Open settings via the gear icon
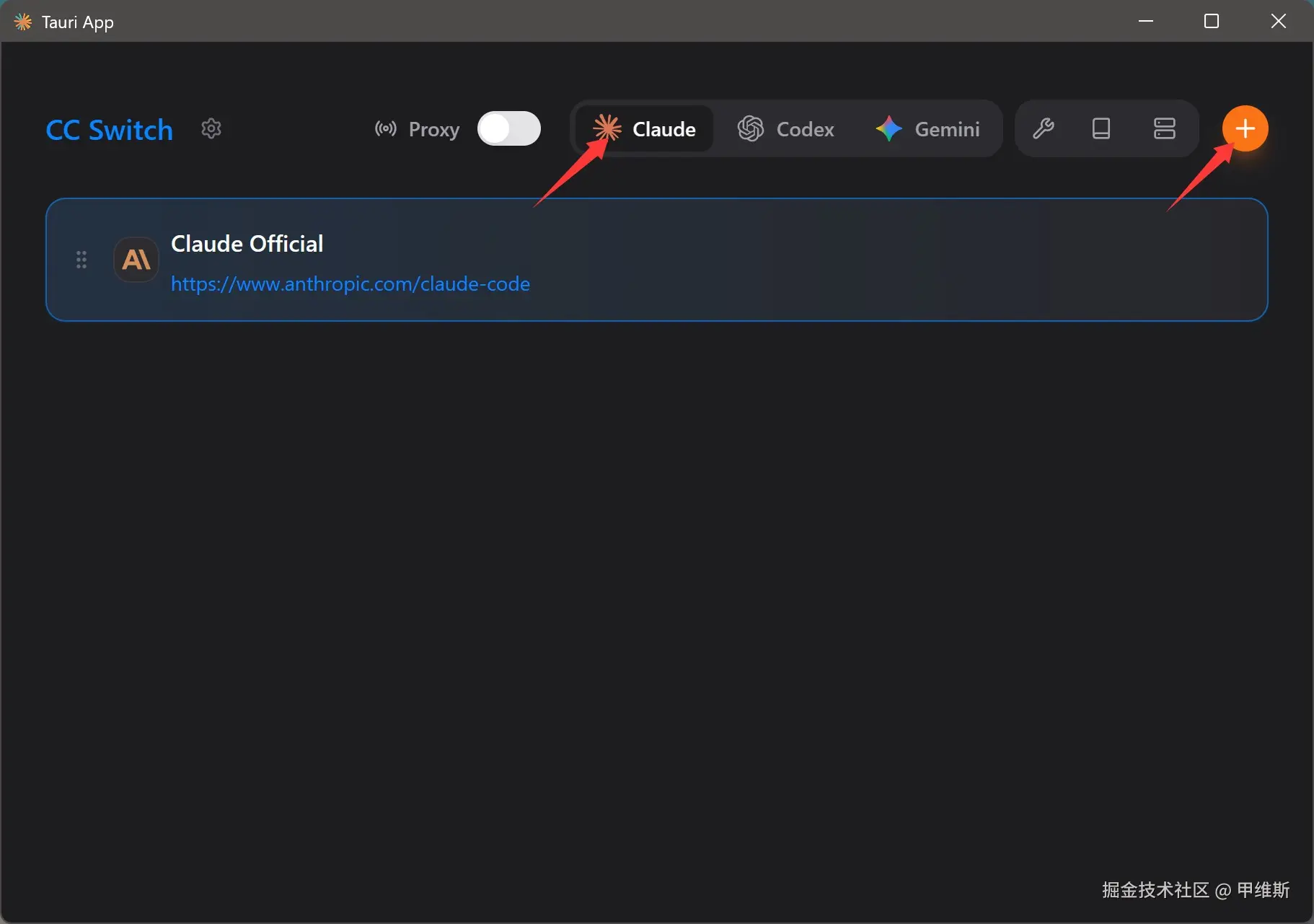 tap(211, 129)
